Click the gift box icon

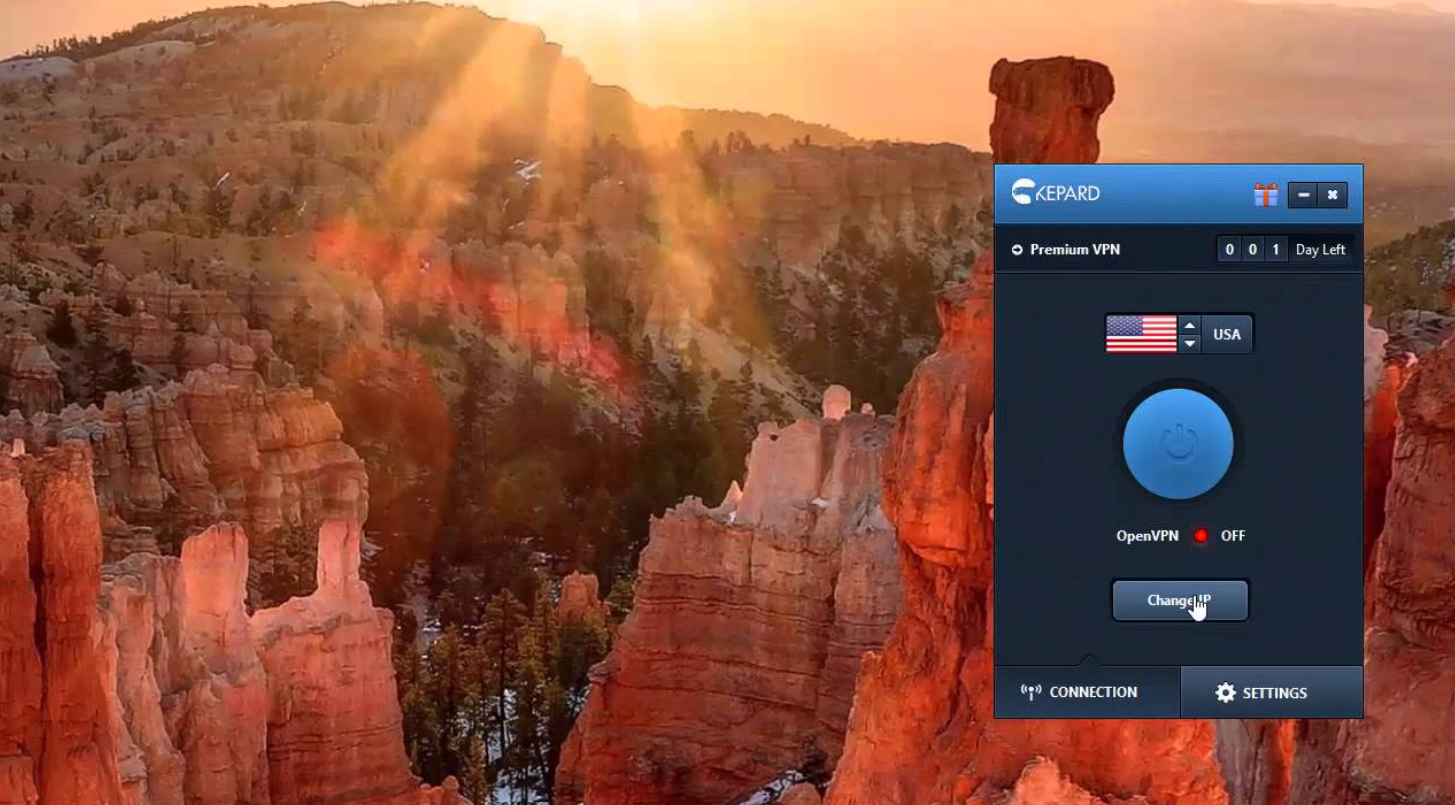tap(1266, 195)
